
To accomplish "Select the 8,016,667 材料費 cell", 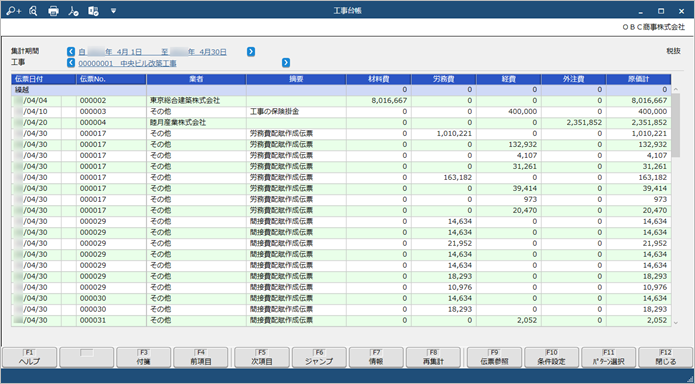I will pos(379,101).
